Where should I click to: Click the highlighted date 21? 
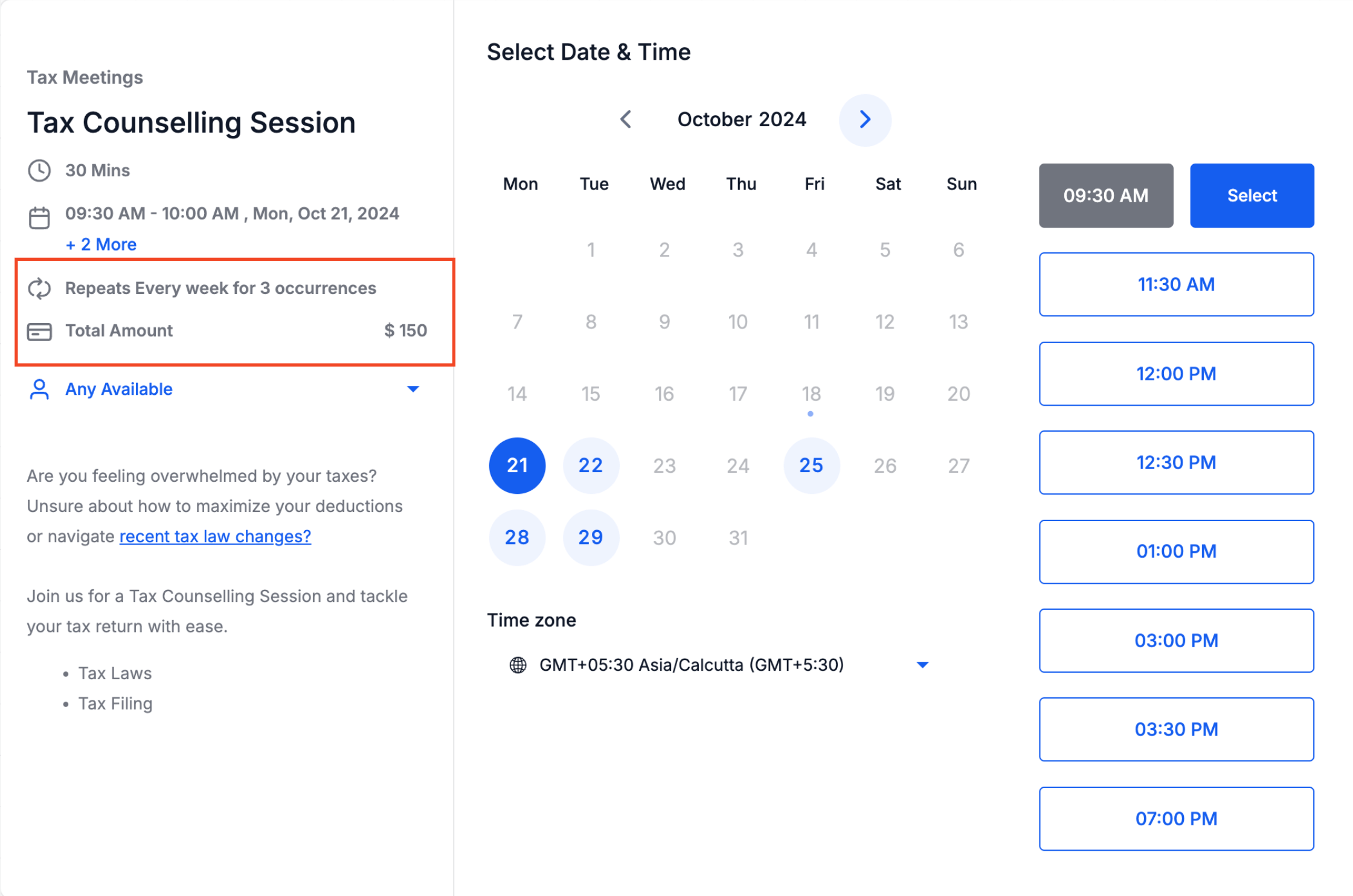(x=517, y=466)
